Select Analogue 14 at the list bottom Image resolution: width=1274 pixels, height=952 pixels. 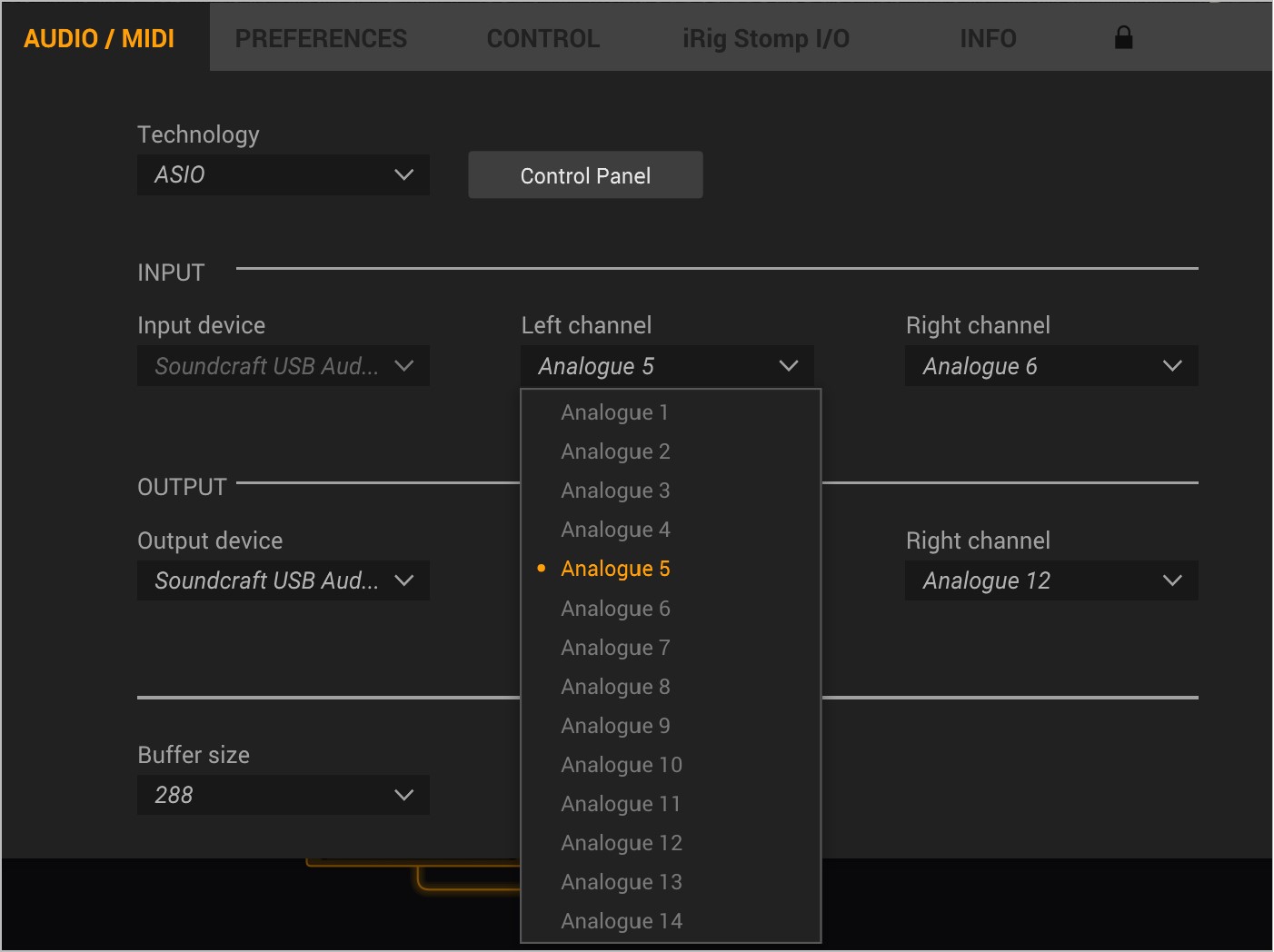pos(622,921)
